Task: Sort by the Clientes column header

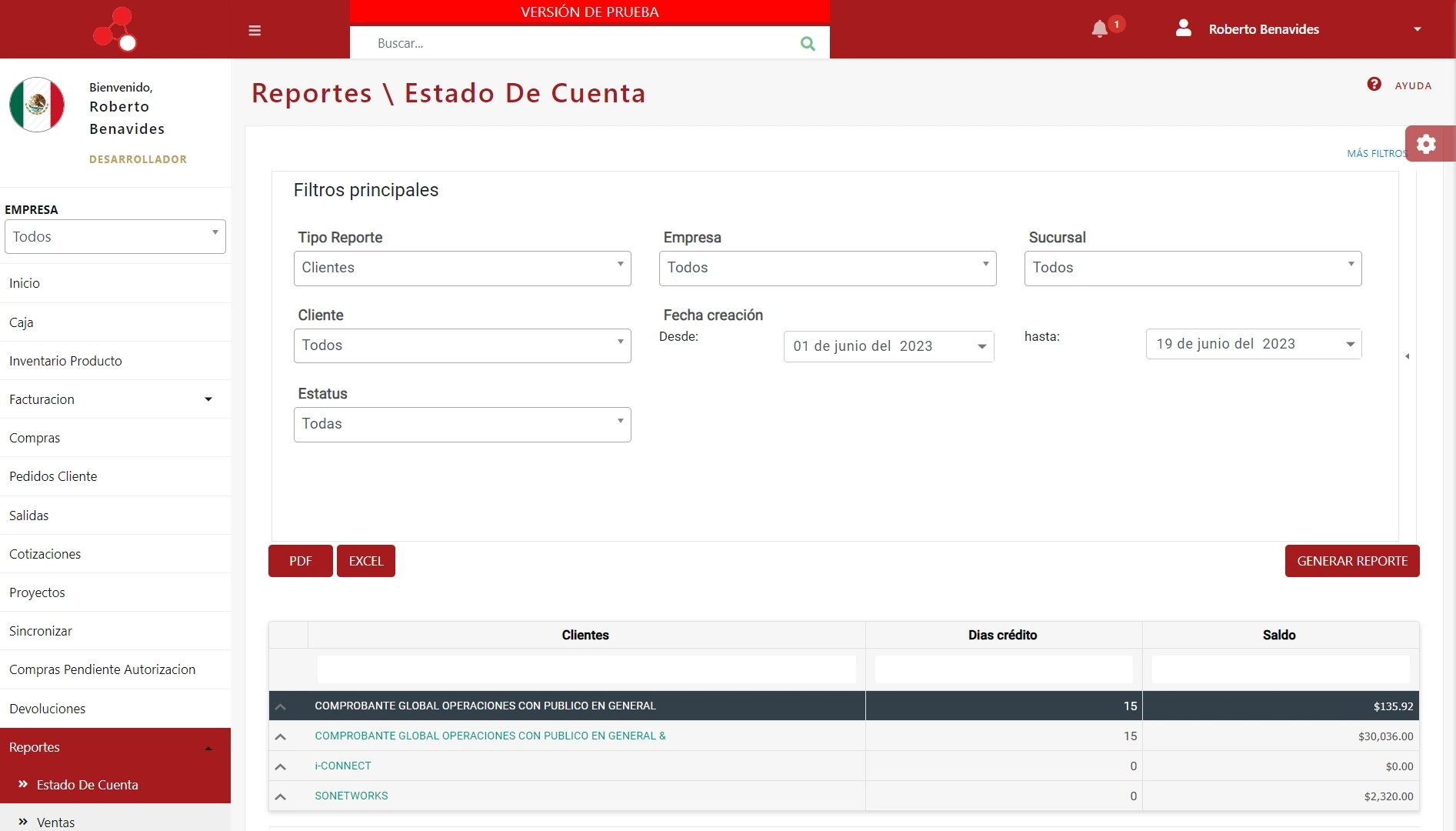Action: point(585,635)
